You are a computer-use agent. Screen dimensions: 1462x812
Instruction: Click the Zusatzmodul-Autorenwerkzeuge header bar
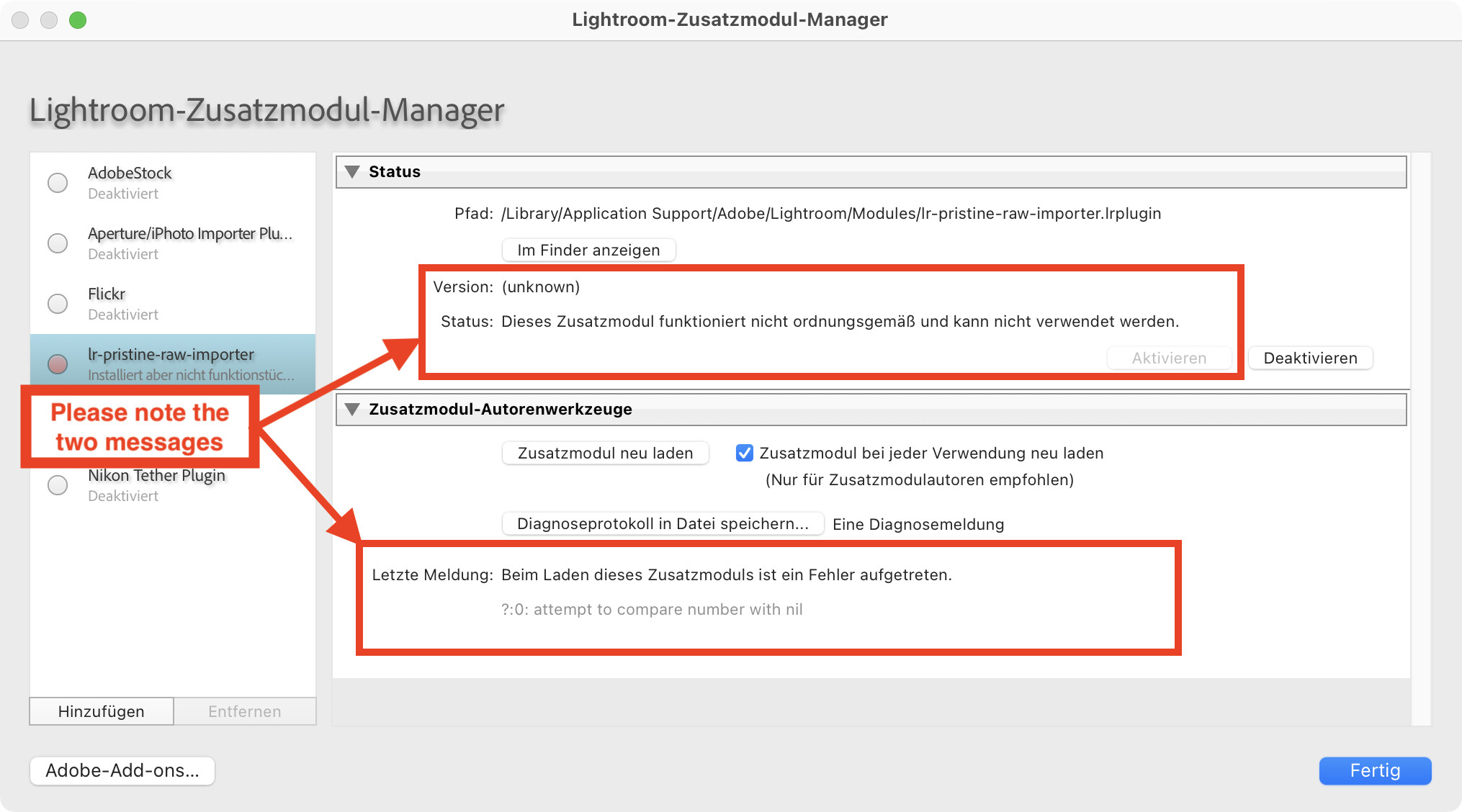871,410
